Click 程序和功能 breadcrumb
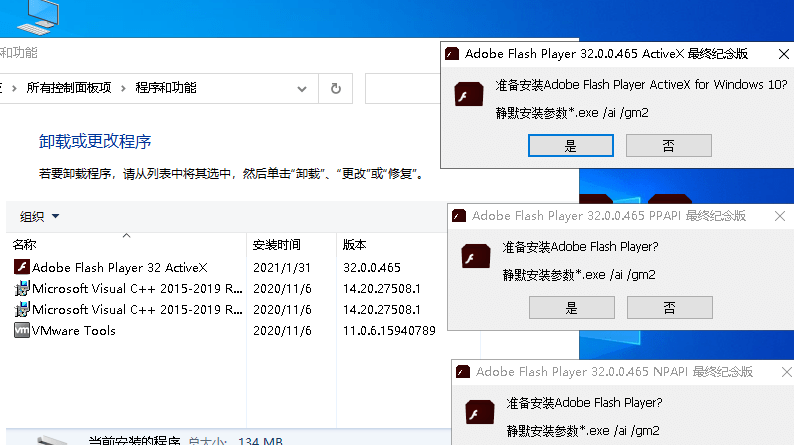 pos(166,88)
